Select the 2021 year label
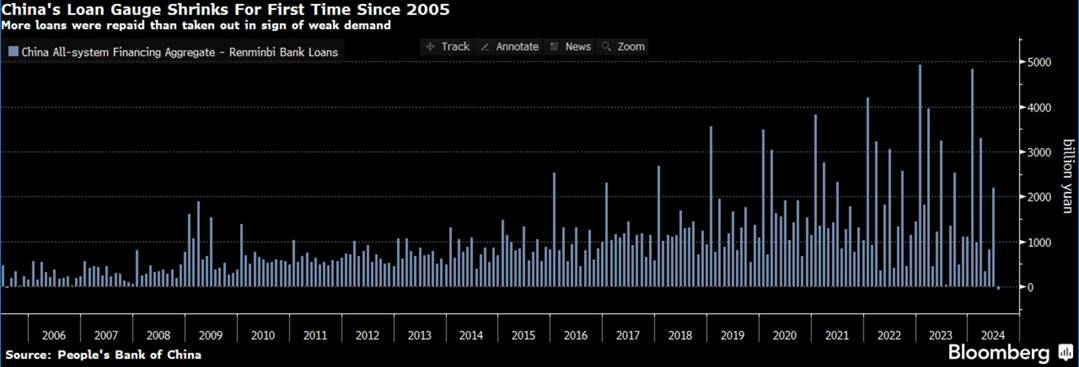The height and width of the screenshot is (367, 1079). tap(836, 335)
